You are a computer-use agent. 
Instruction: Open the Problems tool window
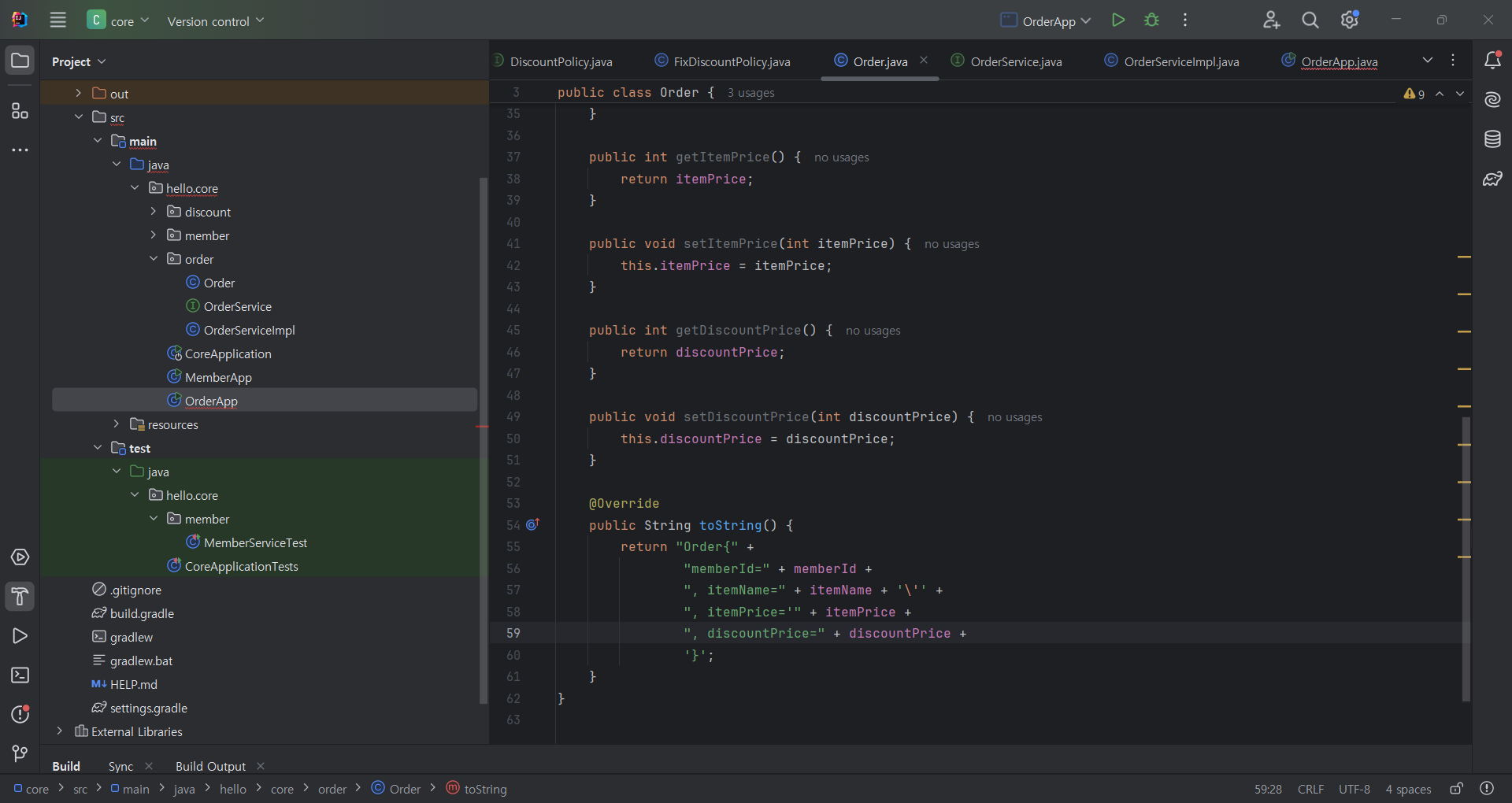(x=20, y=714)
